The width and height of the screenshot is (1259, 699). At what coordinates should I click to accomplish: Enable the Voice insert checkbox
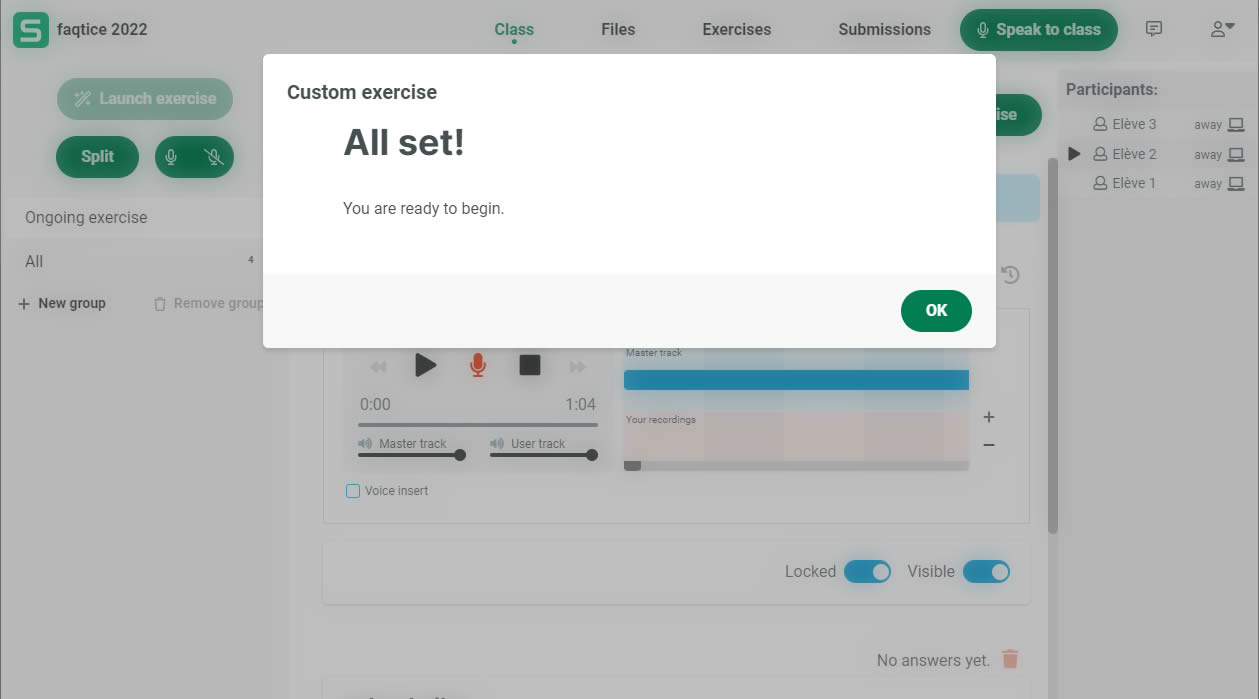[x=352, y=491]
